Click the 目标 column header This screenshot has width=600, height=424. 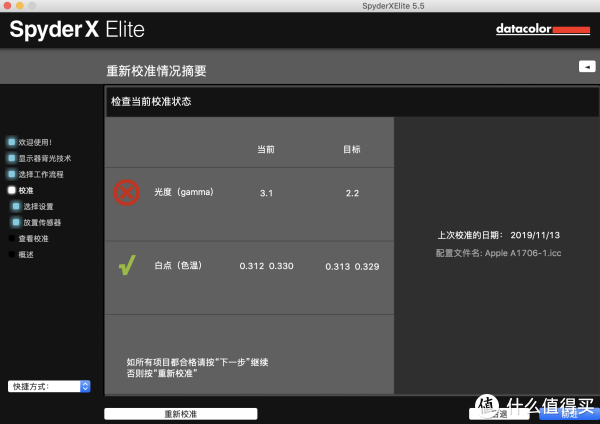352,149
